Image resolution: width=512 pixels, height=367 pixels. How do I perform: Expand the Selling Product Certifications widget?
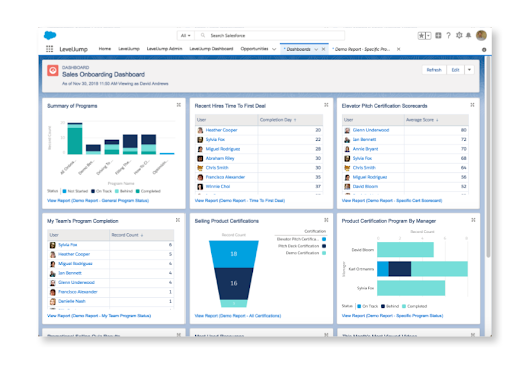[x=326, y=220]
